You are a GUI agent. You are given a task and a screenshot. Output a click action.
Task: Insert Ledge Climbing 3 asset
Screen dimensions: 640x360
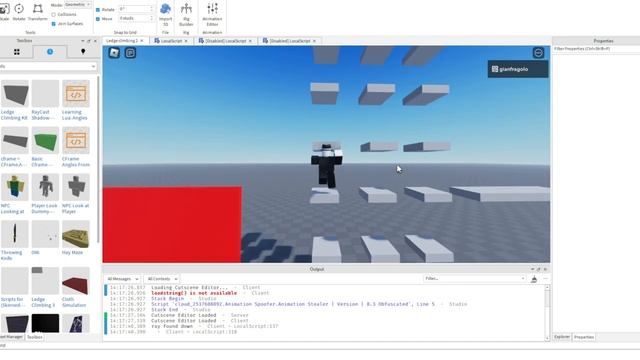pos(45,287)
